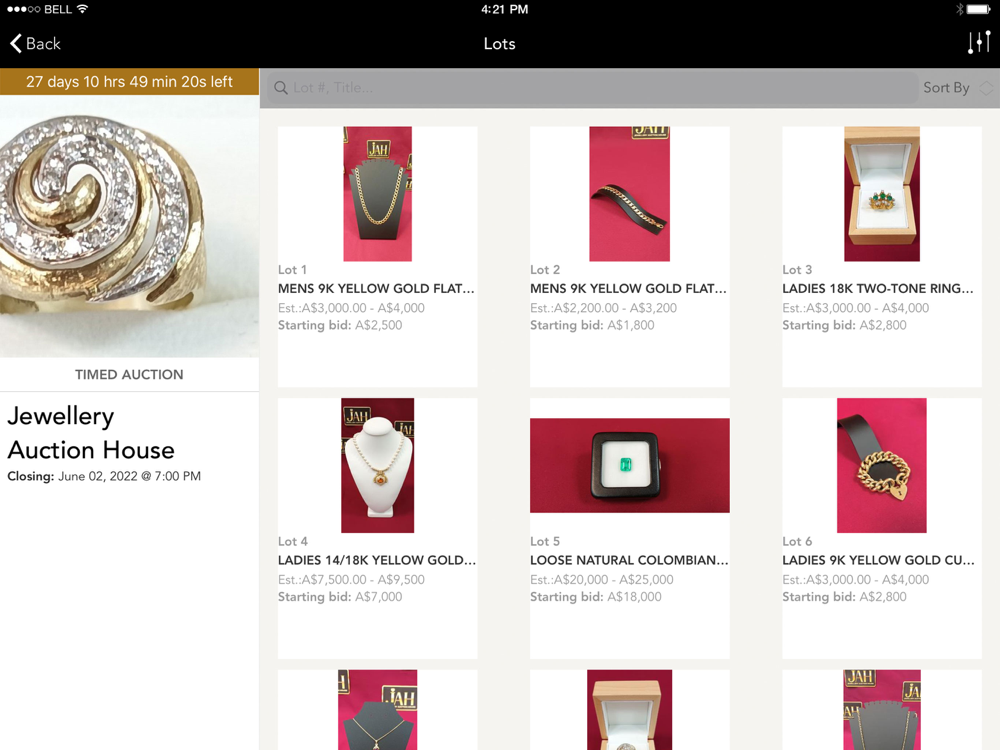Open the filter sliders icon

pyautogui.click(x=979, y=43)
